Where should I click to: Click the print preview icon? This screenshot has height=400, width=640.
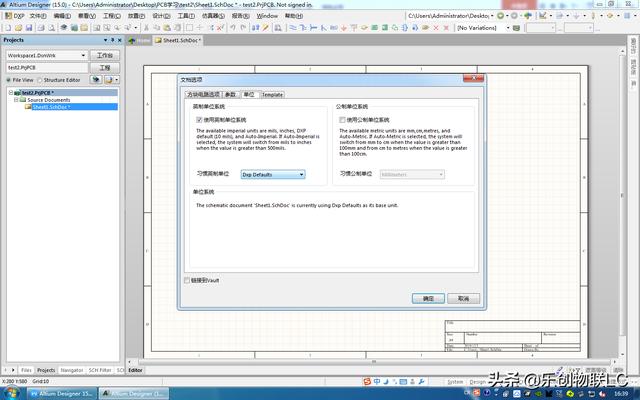point(51,28)
